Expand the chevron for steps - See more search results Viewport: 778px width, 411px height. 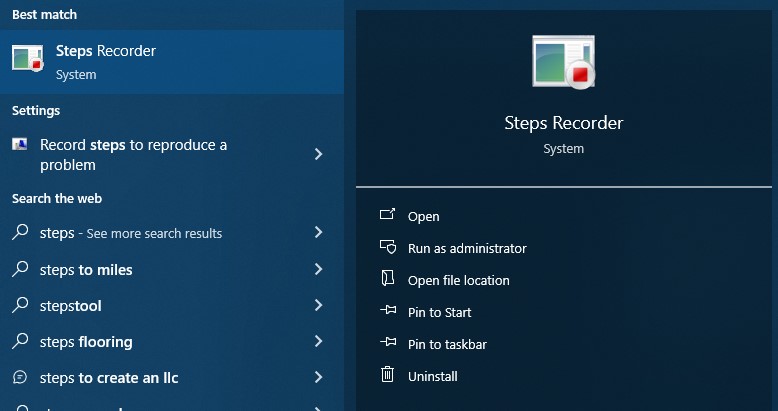[318, 233]
